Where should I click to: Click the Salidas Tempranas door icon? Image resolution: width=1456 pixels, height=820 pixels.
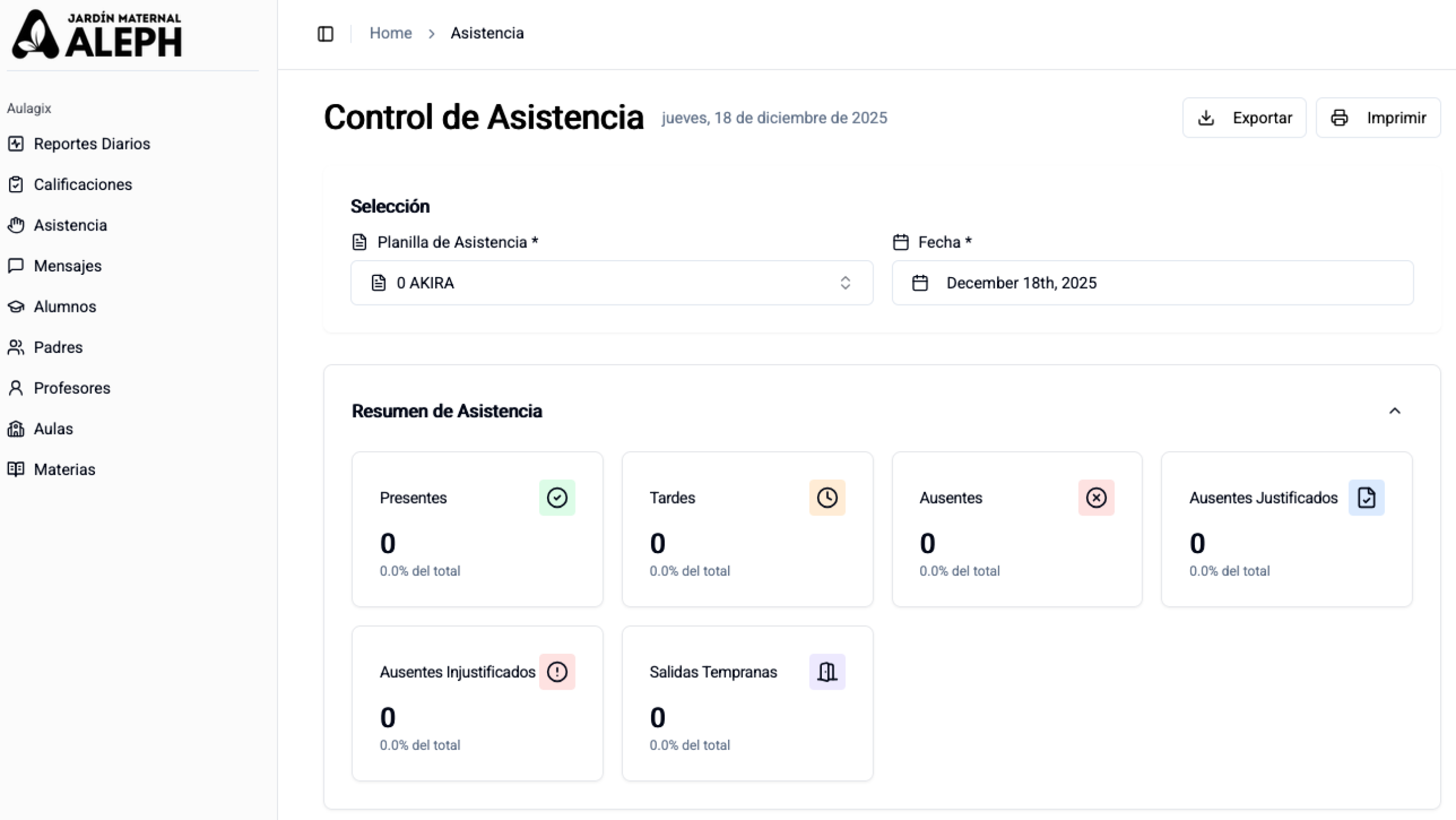[x=827, y=672]
